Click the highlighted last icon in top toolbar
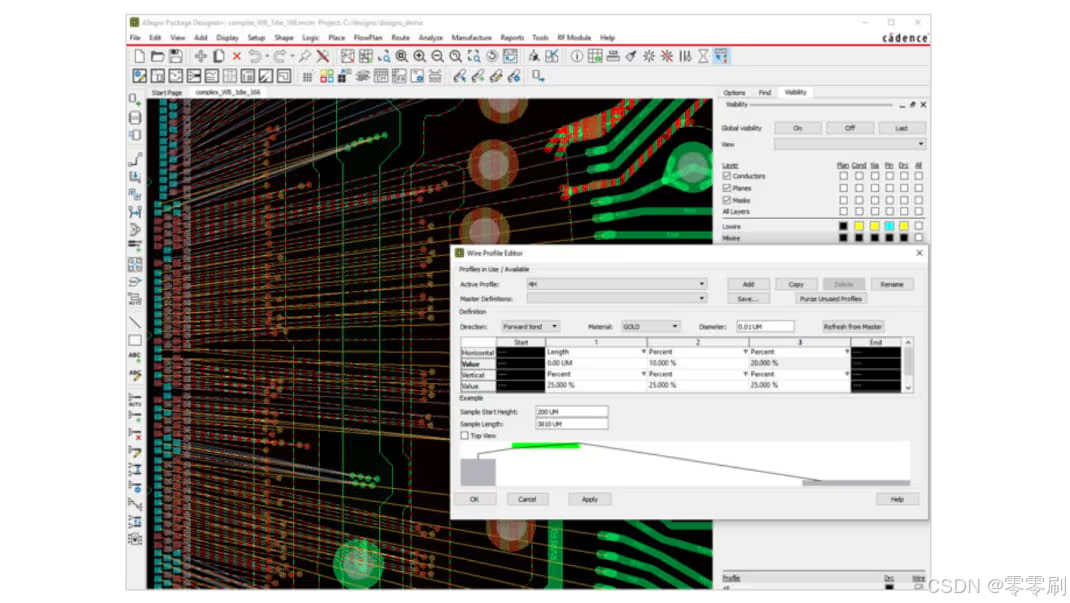This screenshot has height=603, width=1070. pyautogui.click(x=721, y=56)
